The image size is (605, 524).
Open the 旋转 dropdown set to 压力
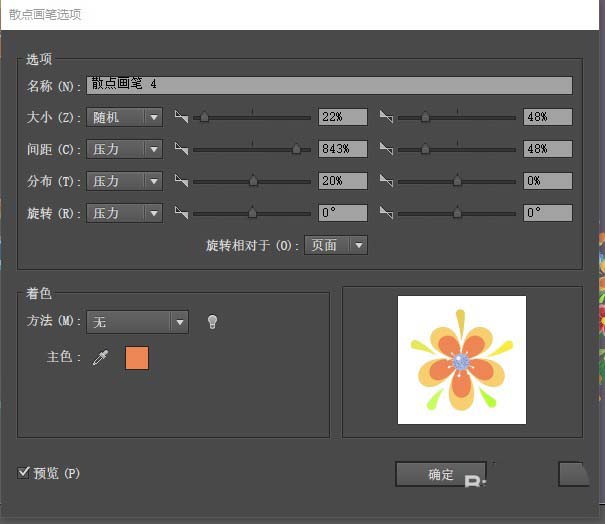tap(124, 213)
